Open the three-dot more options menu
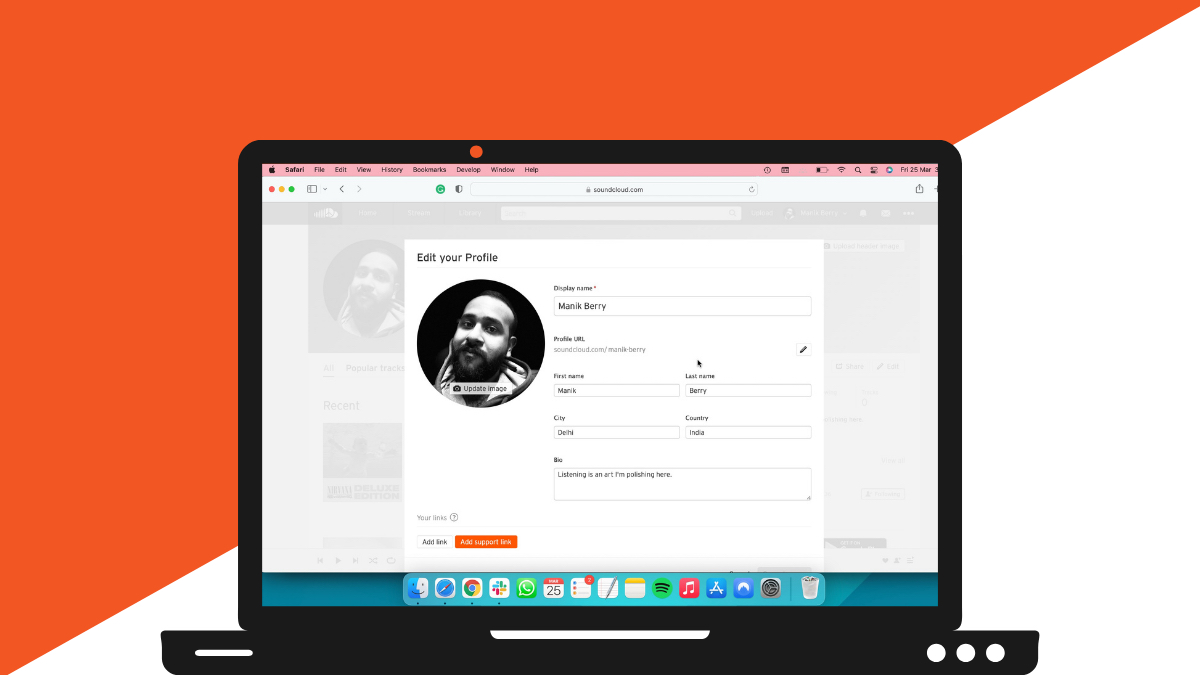Viewport: 1200px width, 675px height. [910, 213]
